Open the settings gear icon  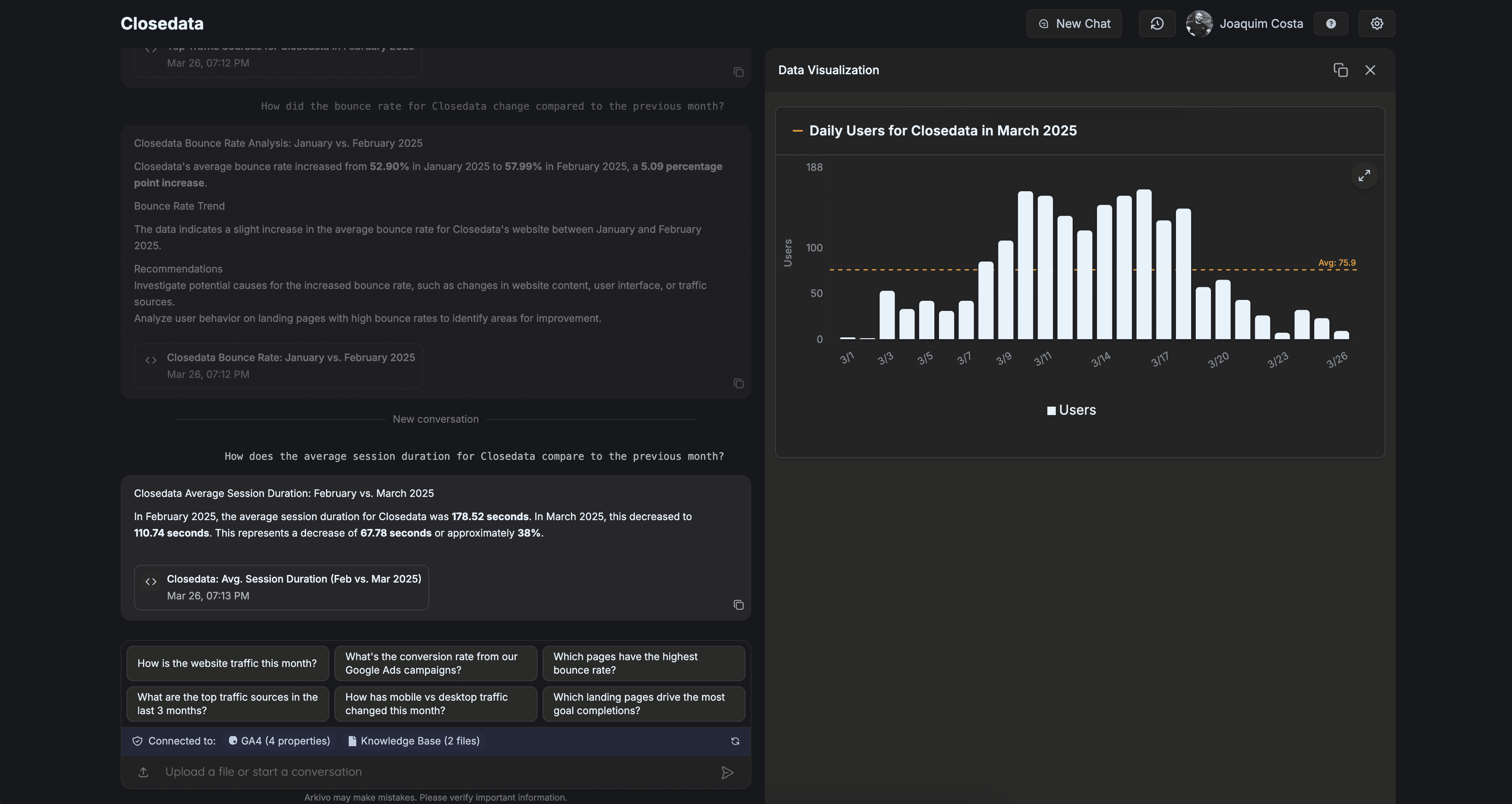coord(1376,24)
